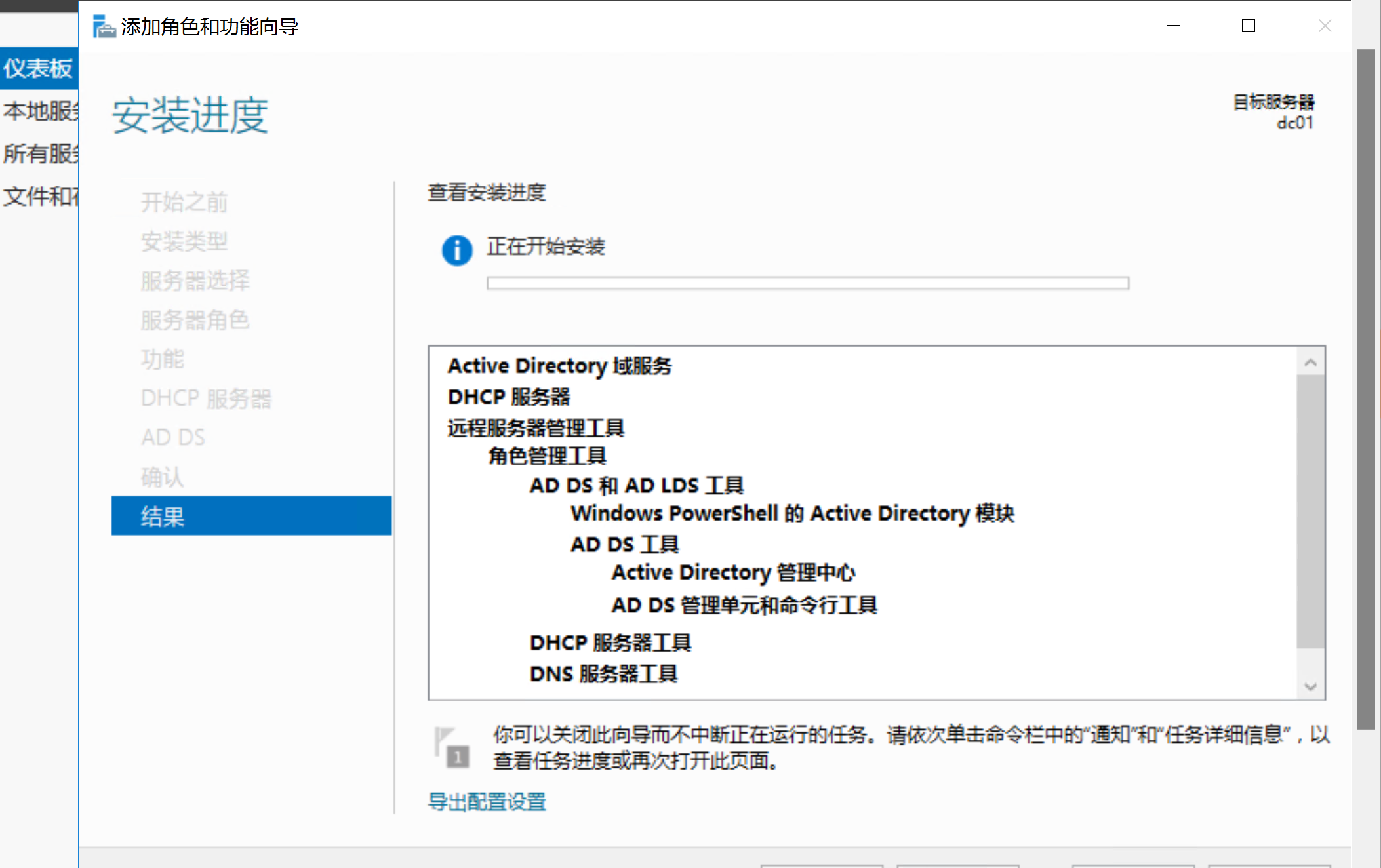Click the 安装进度 page title
This screenshot has height=868, width=1381.
(190, 115)
